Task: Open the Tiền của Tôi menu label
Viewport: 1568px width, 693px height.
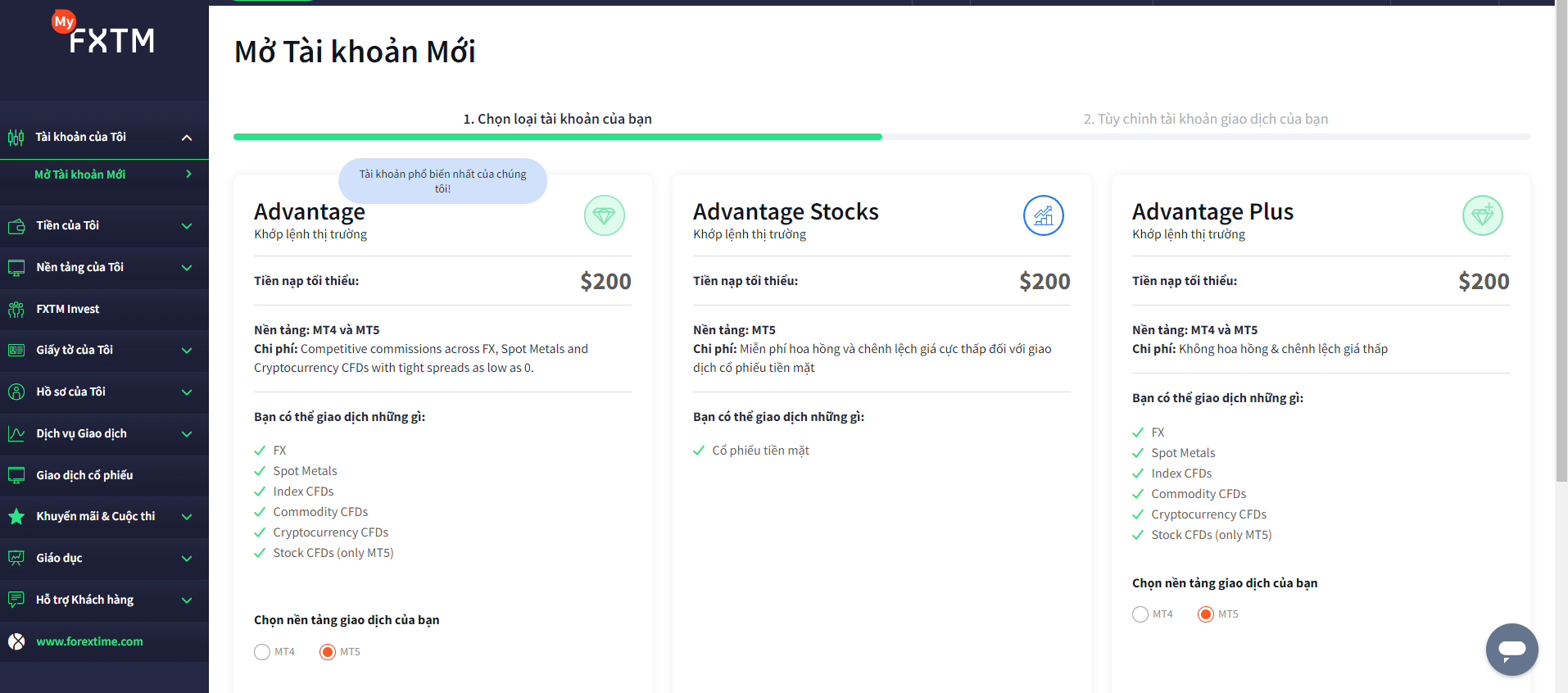Action: click(x=68, y=226)
